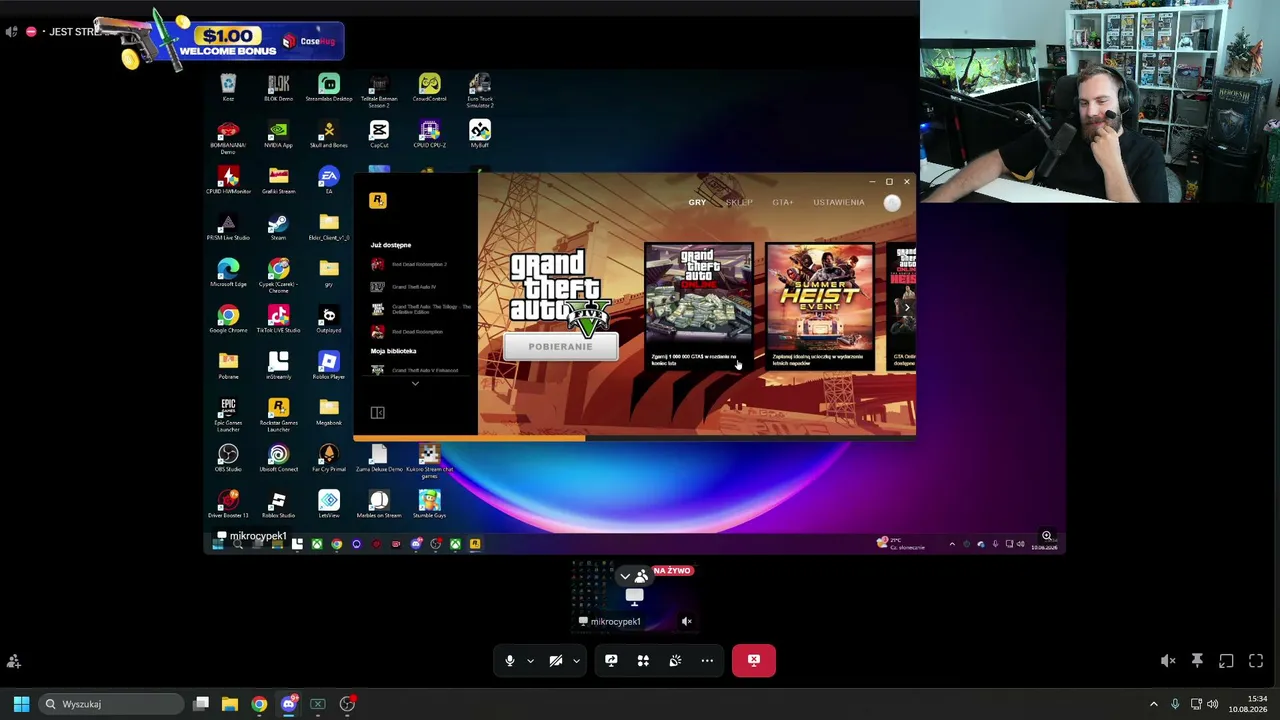Click the Rockstar logo in the launcher sidebar
The width and height of the screenshot is (1280, 720).
coord(378,200)
